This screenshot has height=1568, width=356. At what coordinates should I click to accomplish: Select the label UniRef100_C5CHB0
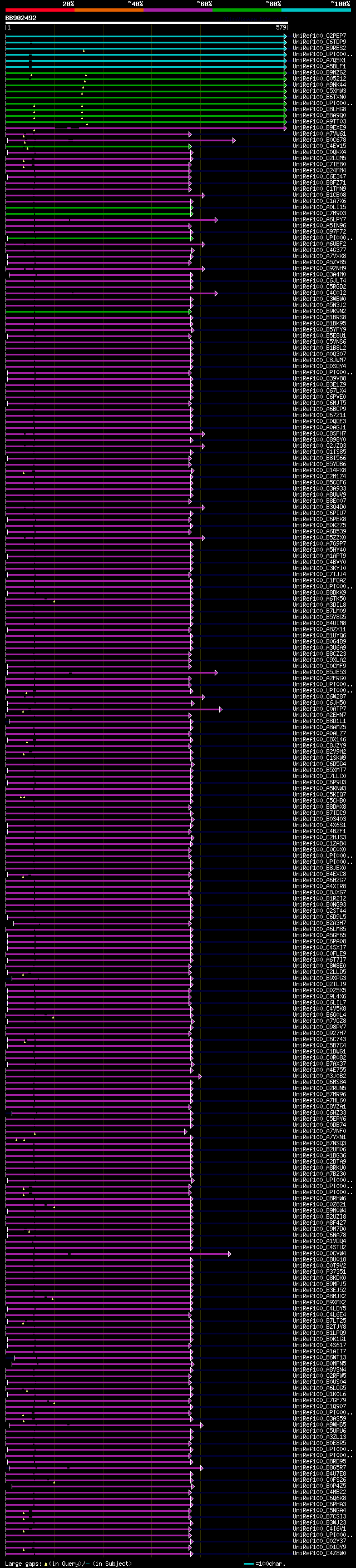click(319, 801)
